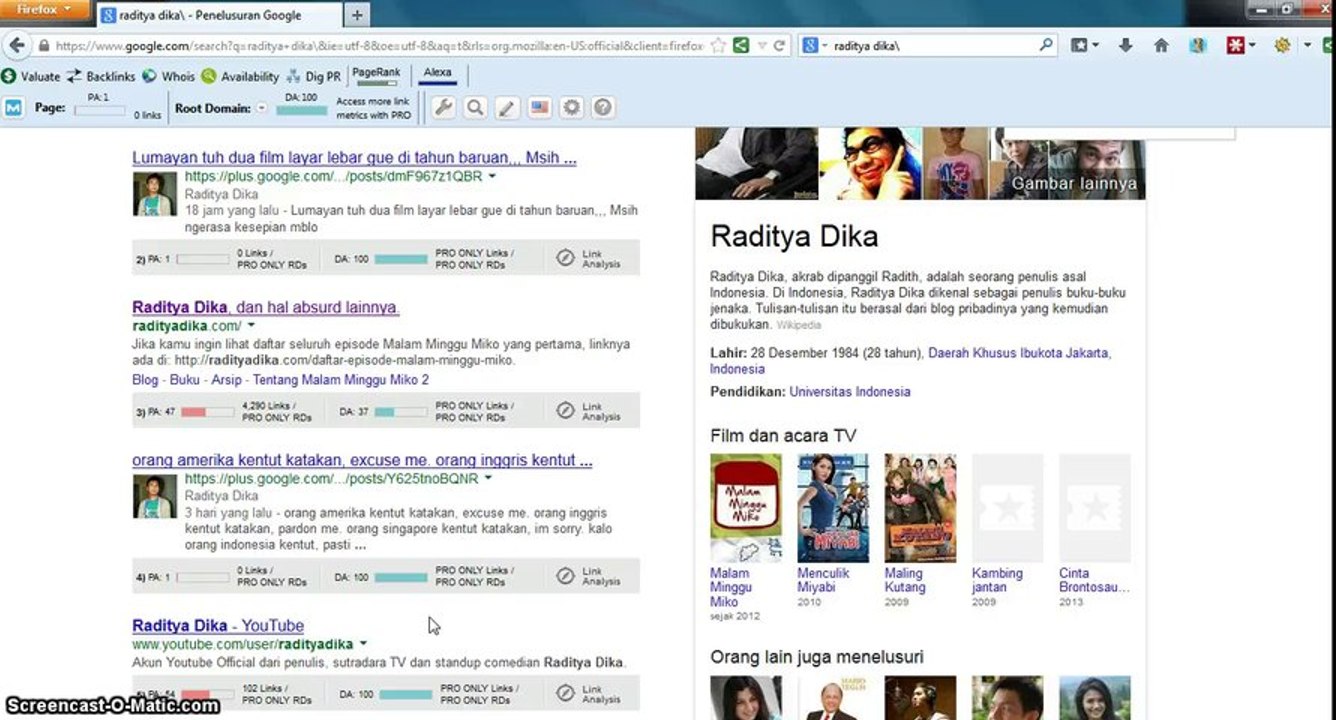Click the browser Back arrow button
The width and height of the screenshot is (1336, 720).
[x=16, y=46]
